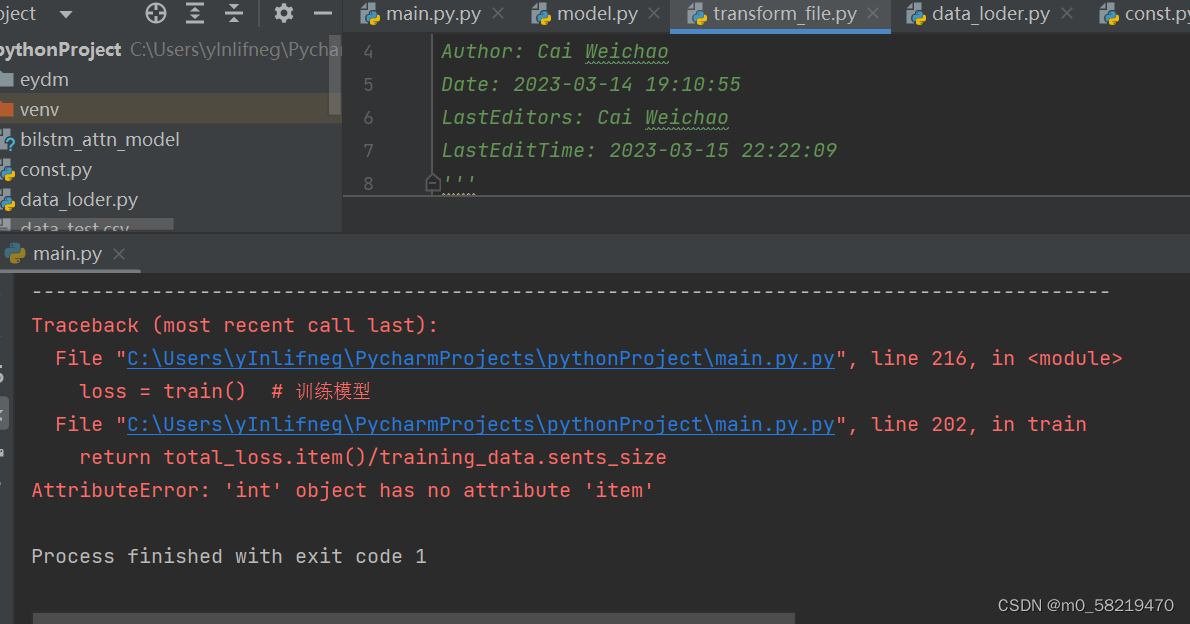
Task: Click the Select Opened File crosshair icon
Action: 155,14
